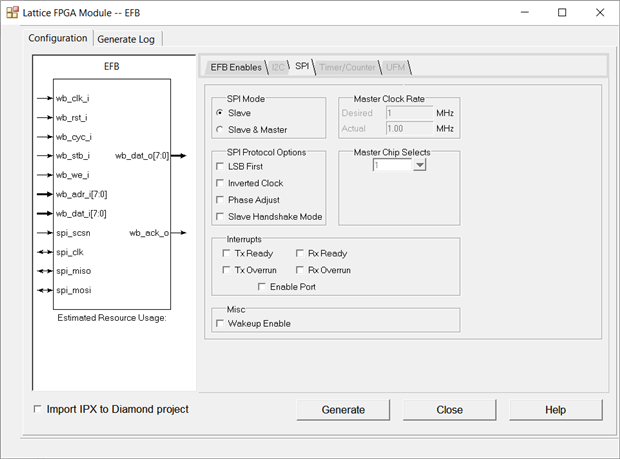The height and width of the screenshot is (459, 620).
Task: Close the window with the X
Action: click(x=600, y=13)
